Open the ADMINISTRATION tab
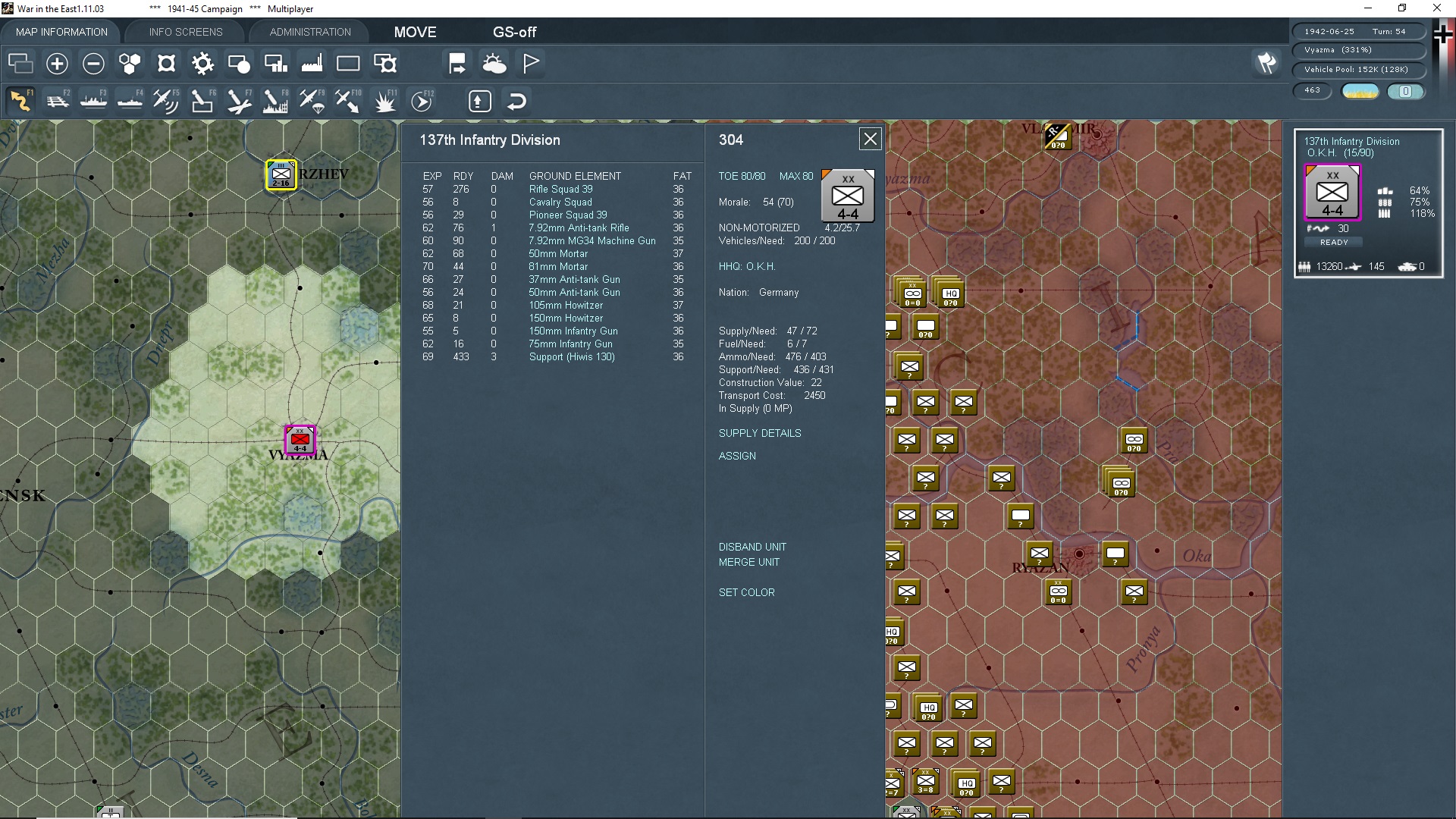 coord(310,32)
